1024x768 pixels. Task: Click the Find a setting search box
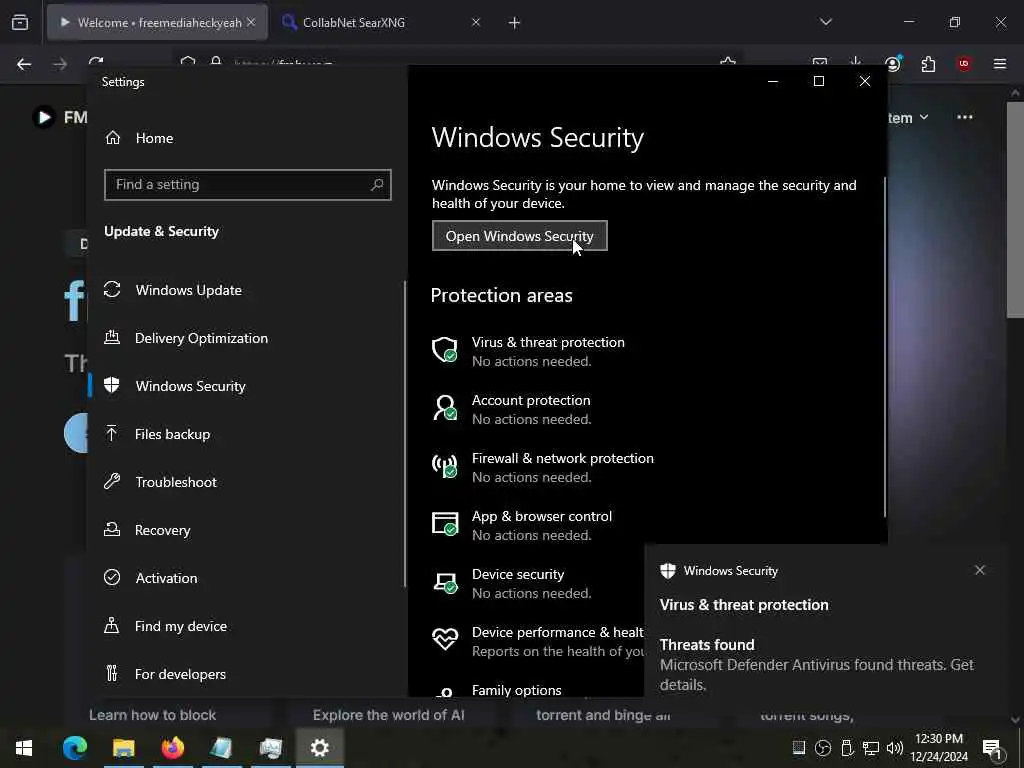(x=248, y=185)
